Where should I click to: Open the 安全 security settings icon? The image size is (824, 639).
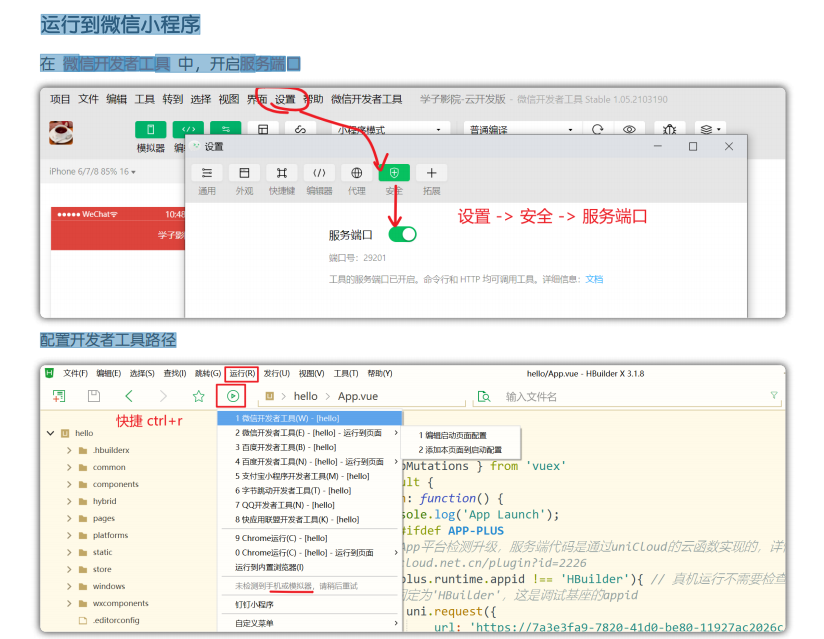pyautogui.click(x=394, y=173)
